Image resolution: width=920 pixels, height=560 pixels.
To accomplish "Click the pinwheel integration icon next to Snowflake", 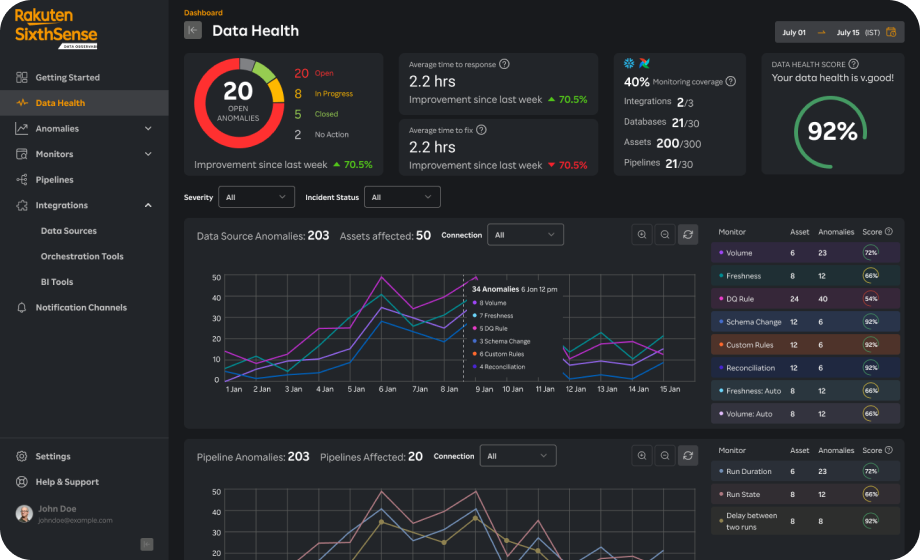I will click(644, 63).
